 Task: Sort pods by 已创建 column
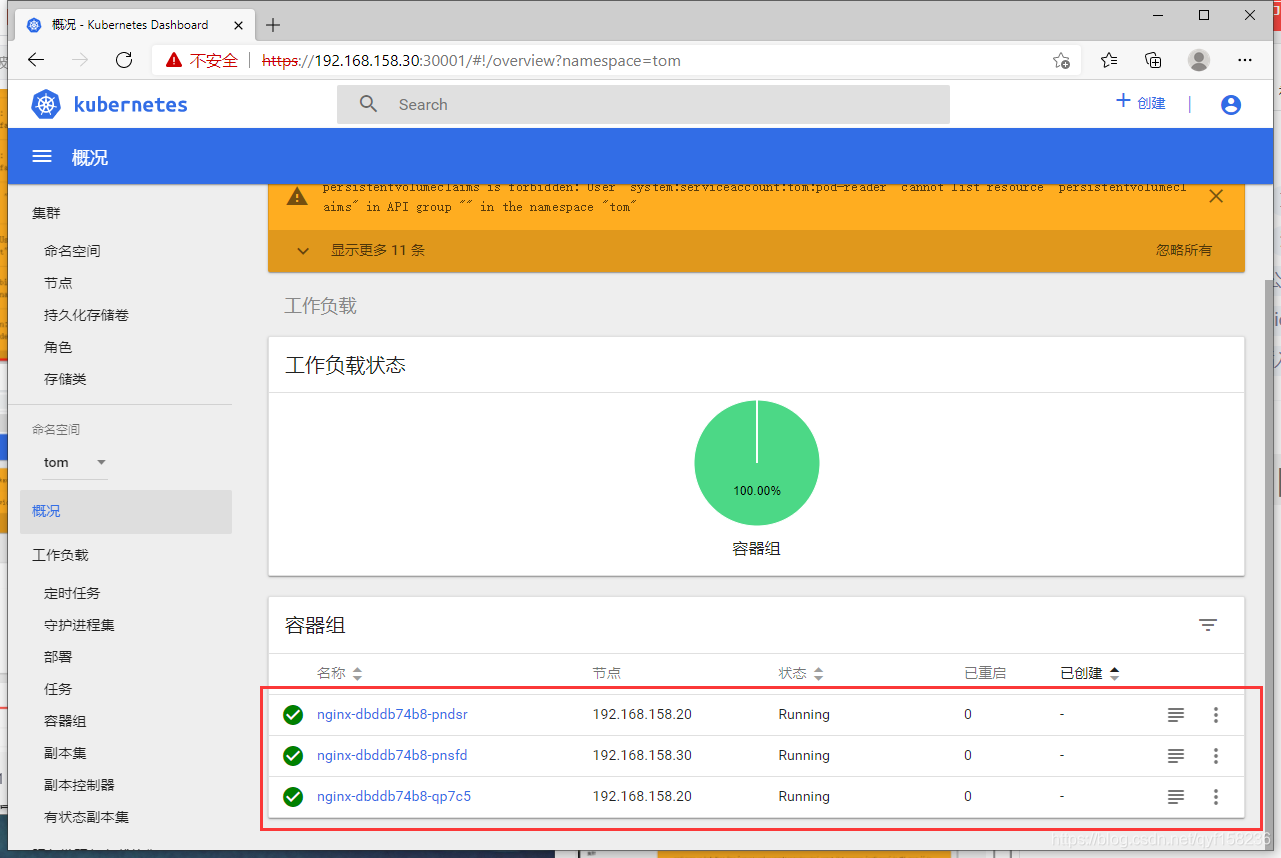coord(1090,673)
